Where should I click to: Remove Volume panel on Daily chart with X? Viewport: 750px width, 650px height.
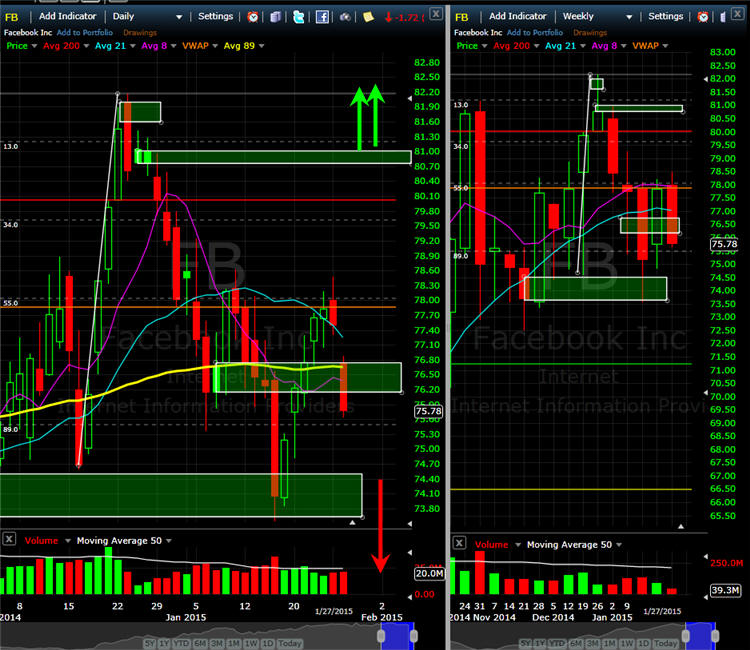pos(9,539)
